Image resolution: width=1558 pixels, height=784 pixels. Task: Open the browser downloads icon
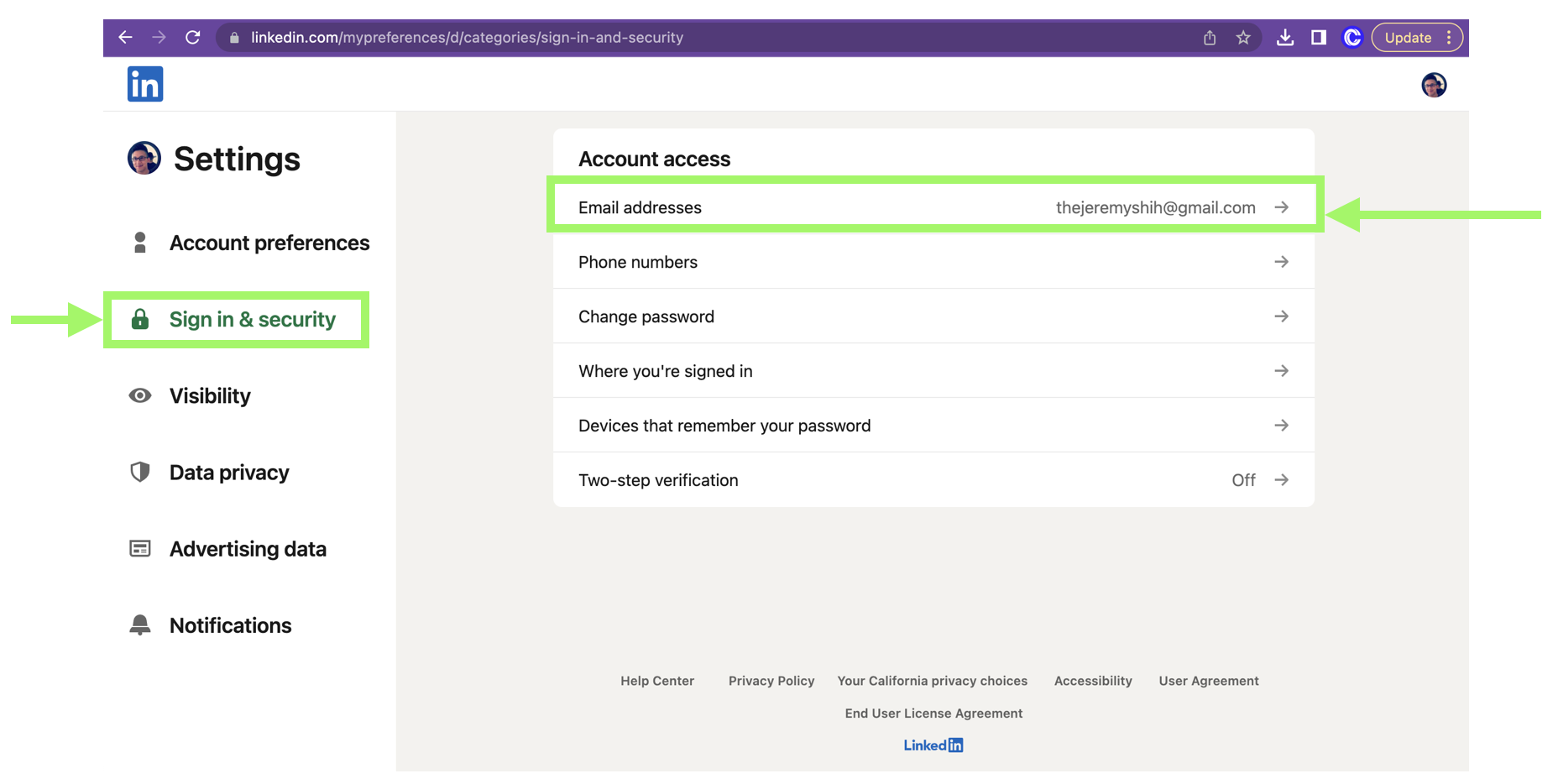coord(1284,38)
